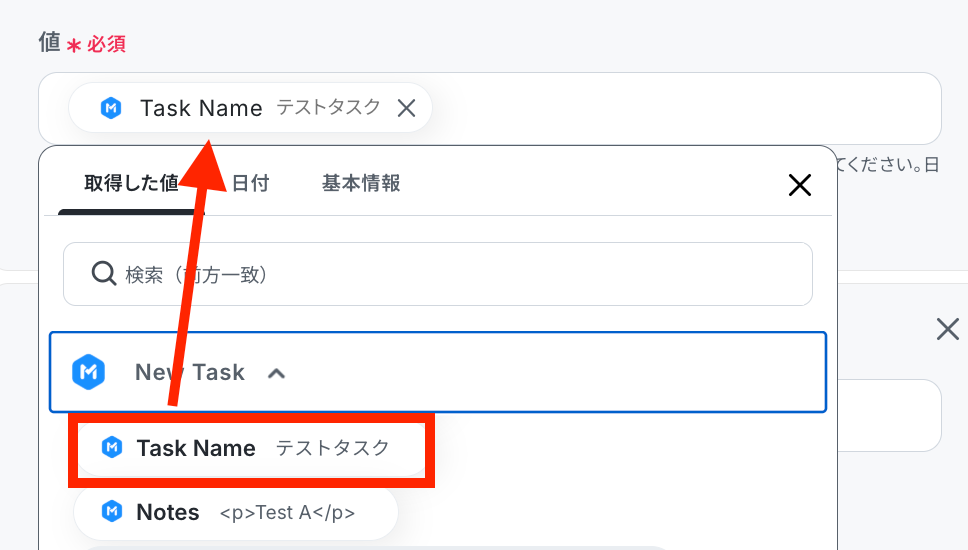The width and height of the screenshot is (968, 550).
Task: Close the value picker popup panel
Action: [799, 184]
